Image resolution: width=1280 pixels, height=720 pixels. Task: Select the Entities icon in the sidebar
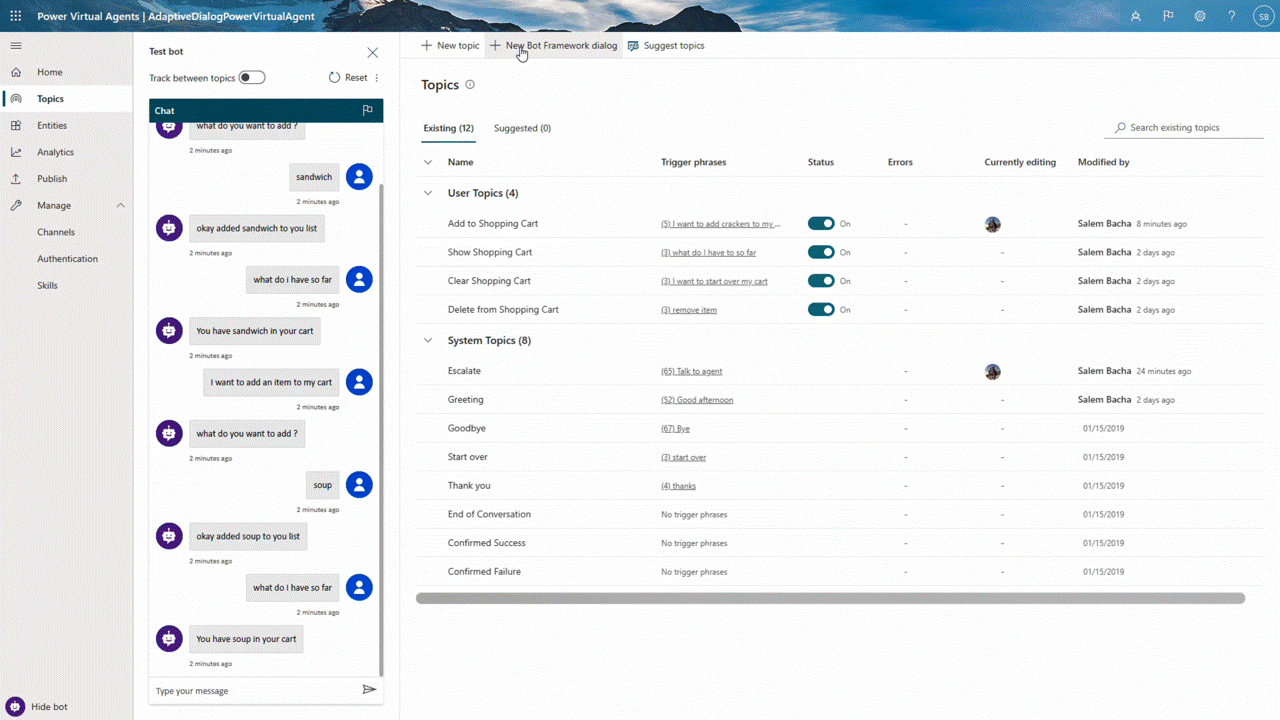pos(15,125)
